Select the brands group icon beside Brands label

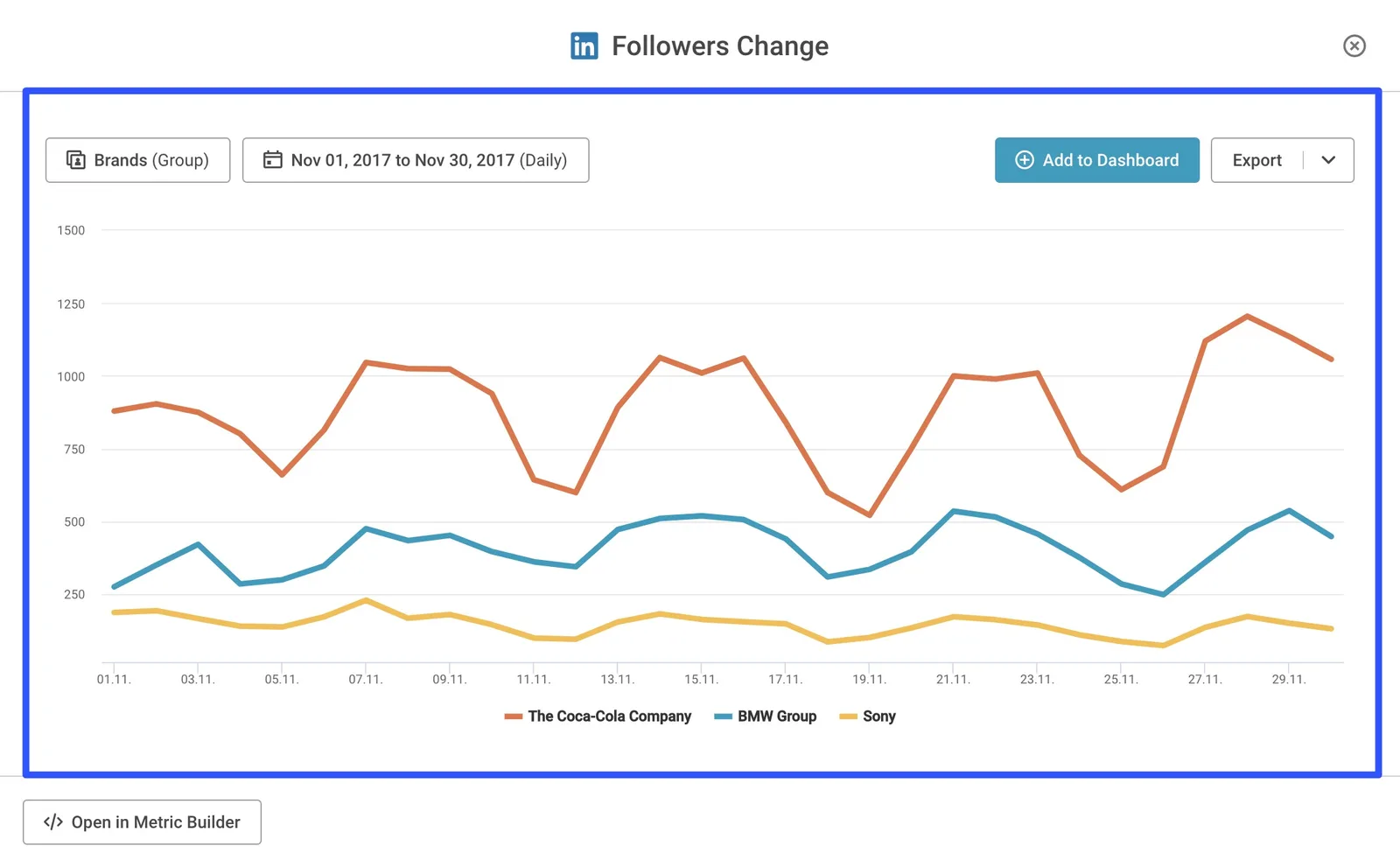[x=75, y=159]
